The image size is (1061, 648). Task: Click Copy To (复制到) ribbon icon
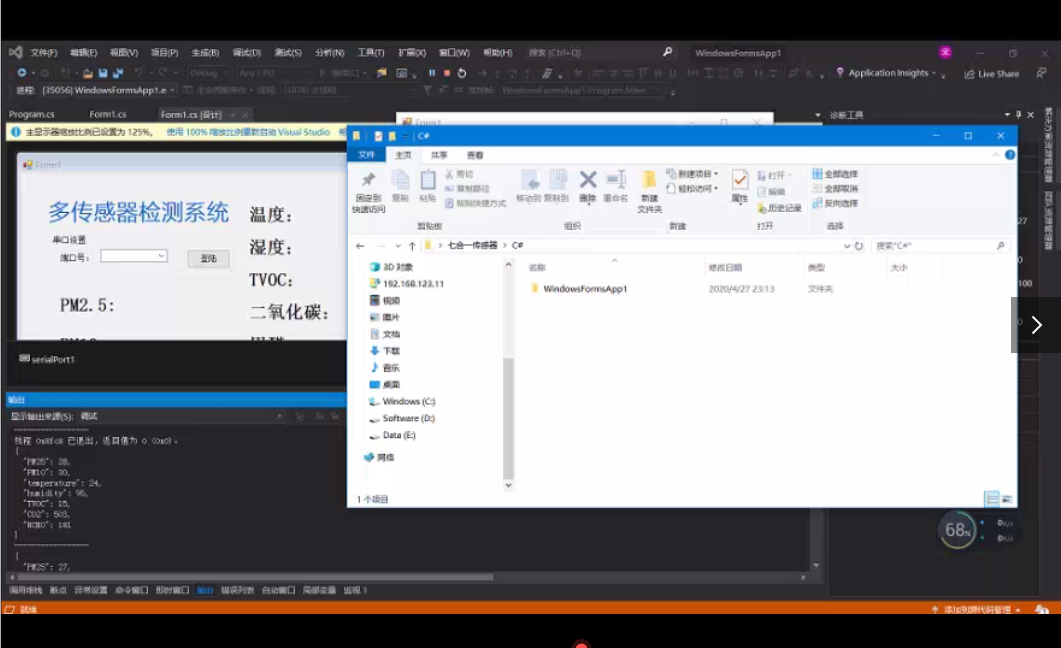tap(556, 186)
